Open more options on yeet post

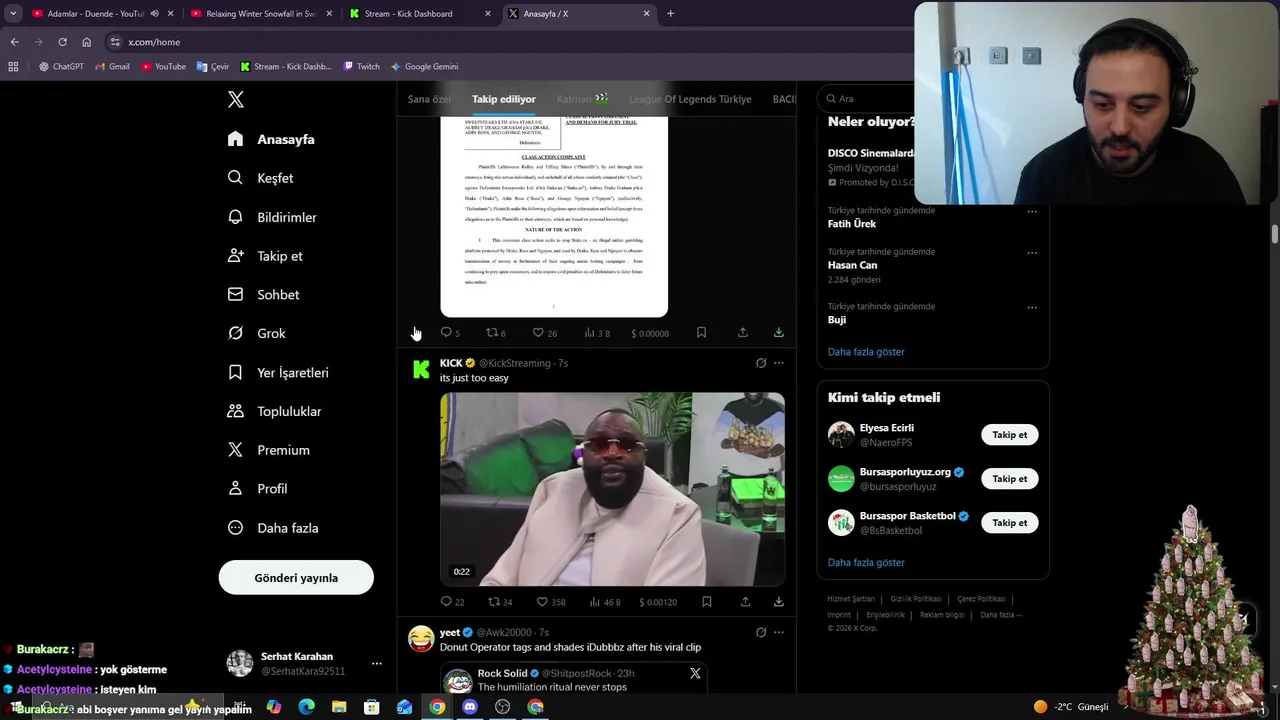[779, 632]
